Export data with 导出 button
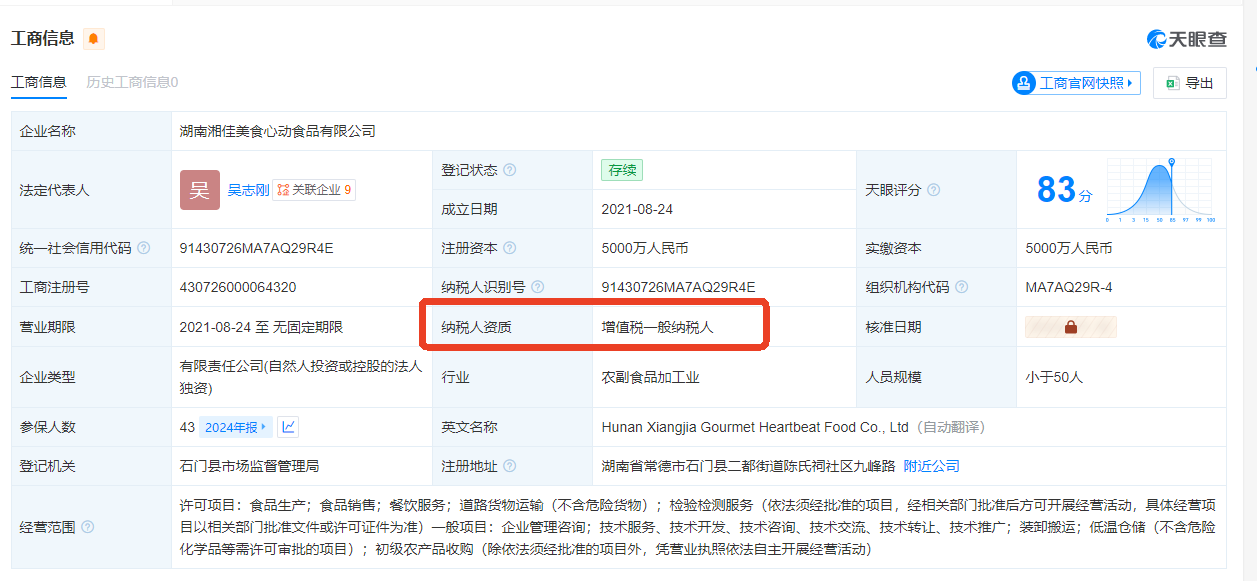 tap(1189, 83)
